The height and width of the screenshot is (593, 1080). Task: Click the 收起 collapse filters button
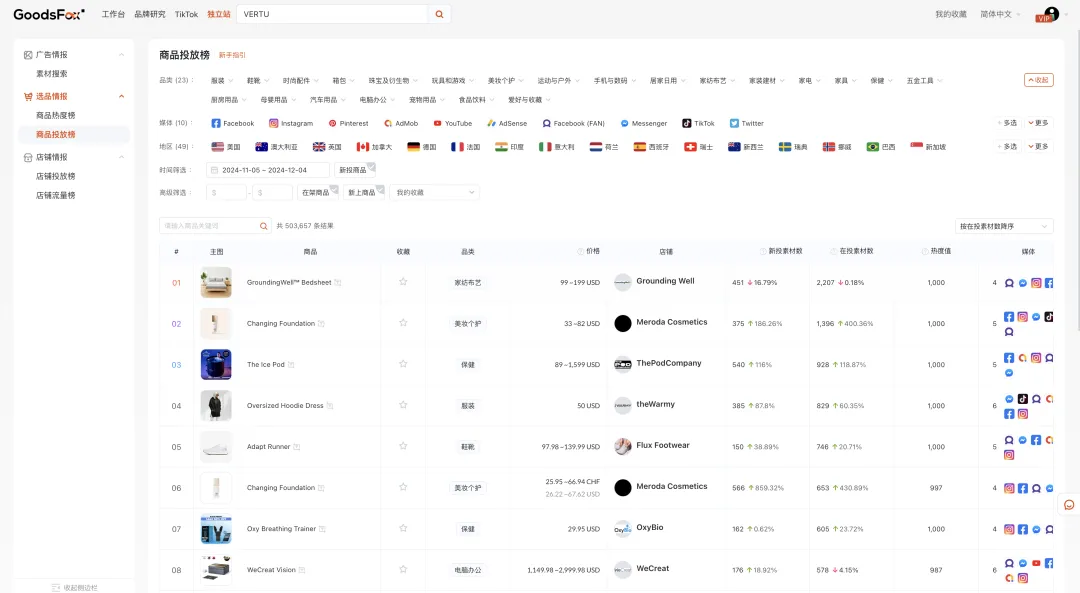[x=1038, y=80]
